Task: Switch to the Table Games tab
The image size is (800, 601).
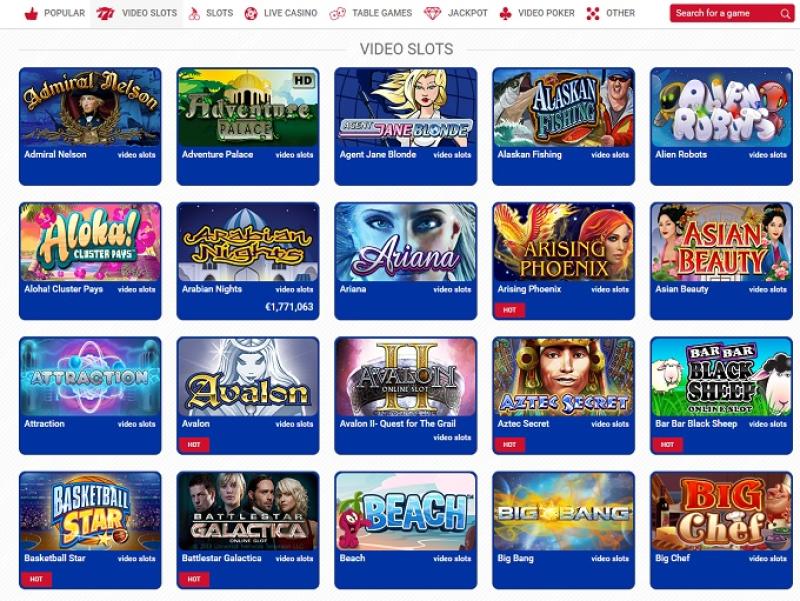Action: pos(371,13)
